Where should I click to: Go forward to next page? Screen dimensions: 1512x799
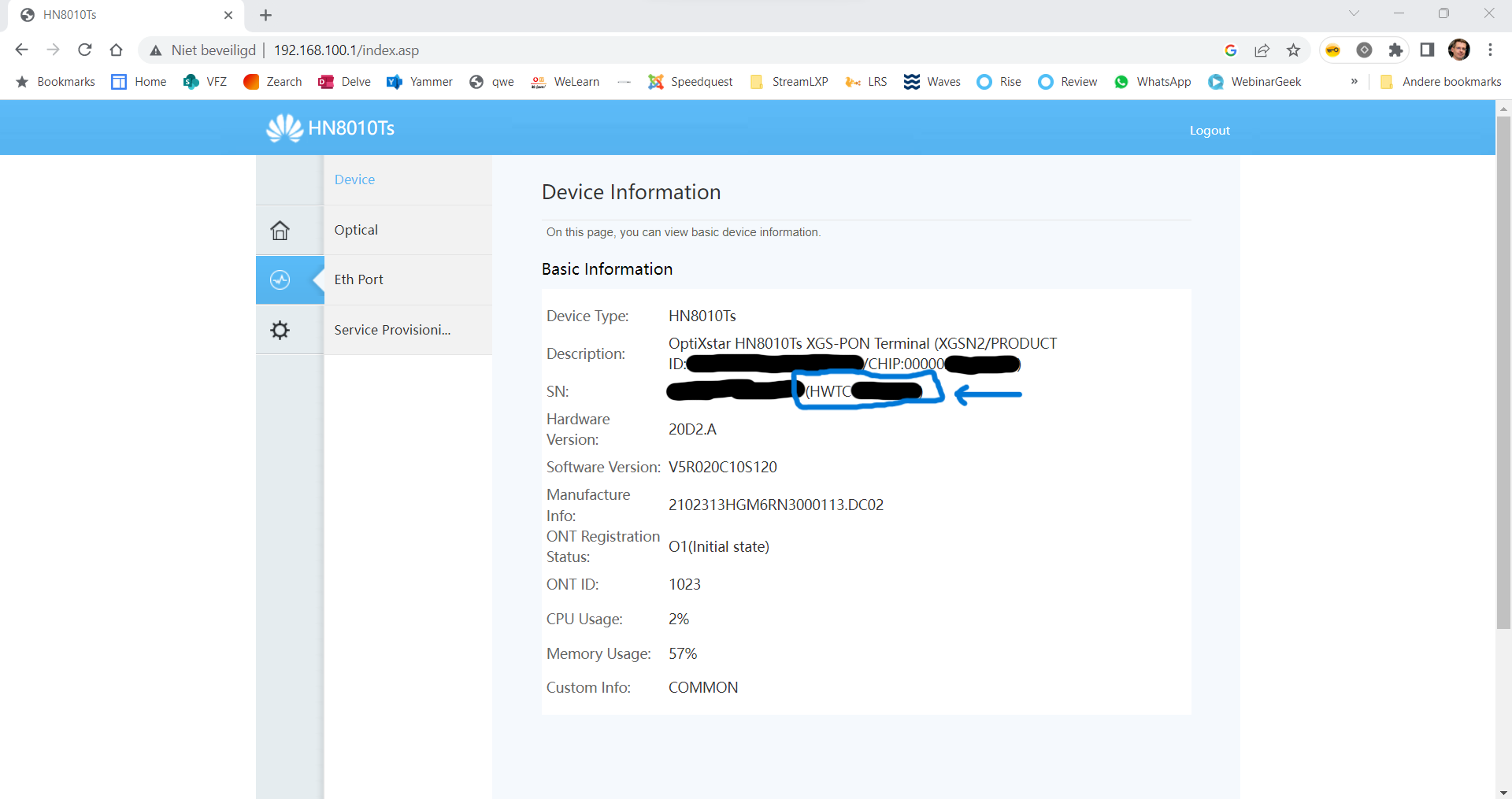click(53, 50)
